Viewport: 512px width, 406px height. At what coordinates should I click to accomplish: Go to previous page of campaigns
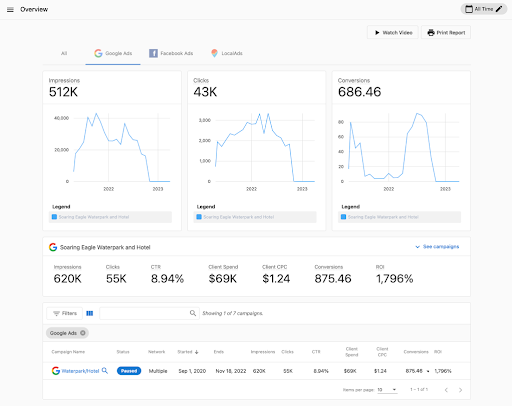[x=446, y=390]
